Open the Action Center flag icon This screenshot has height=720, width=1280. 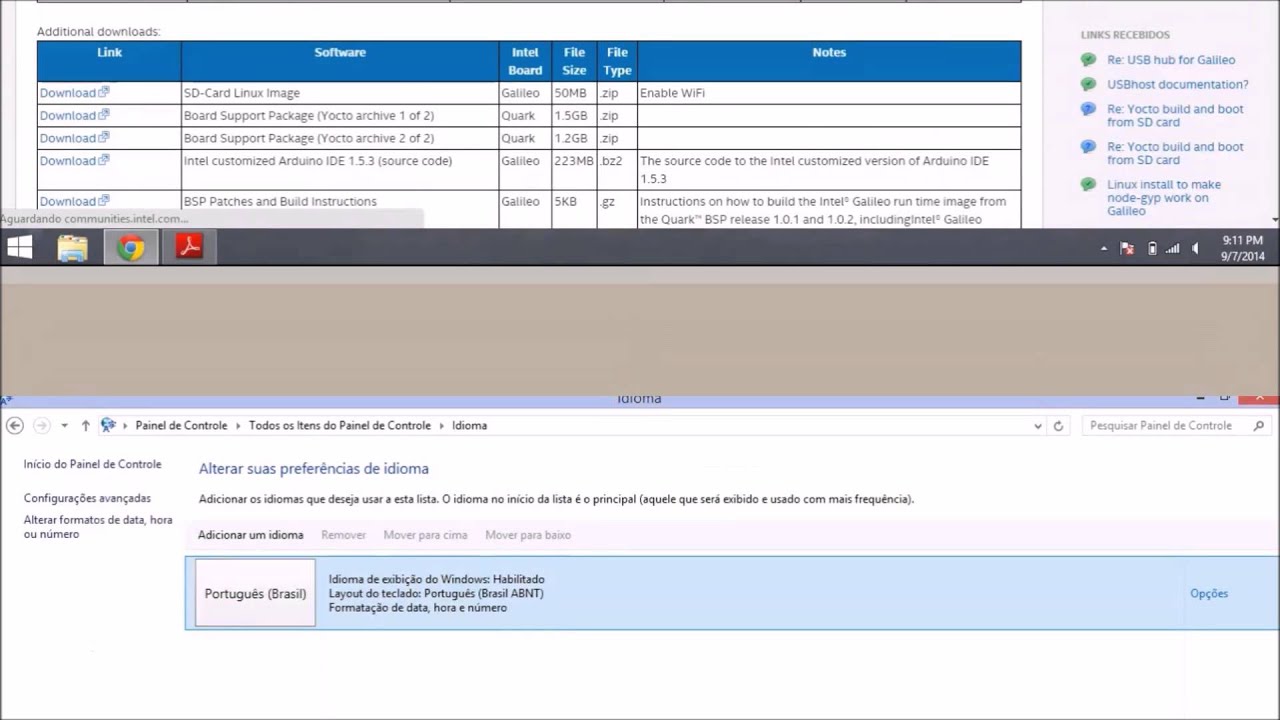pyautogui.click(x=1127, y=248)
